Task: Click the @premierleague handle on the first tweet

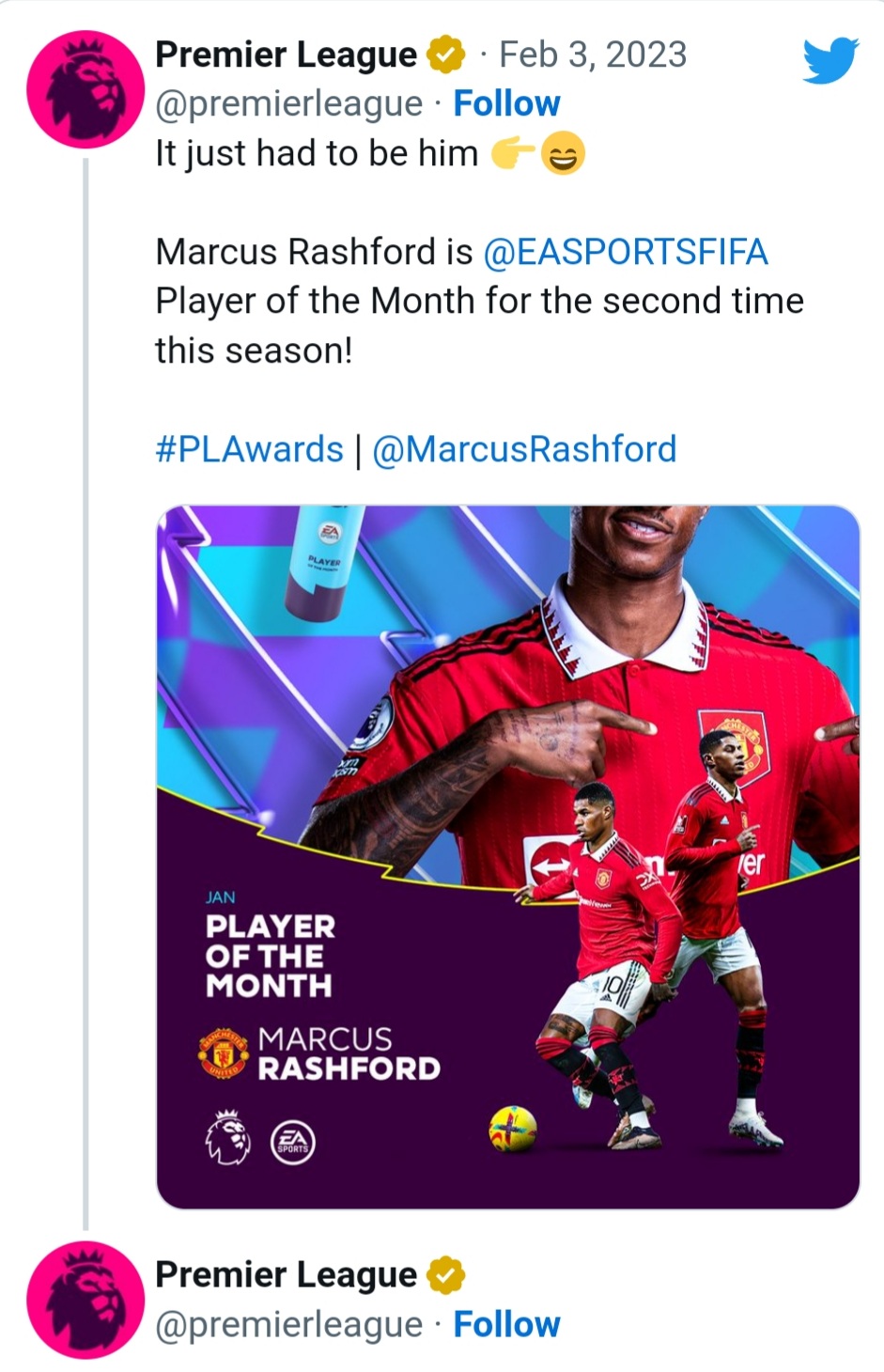Action: (x=288, y=104)
